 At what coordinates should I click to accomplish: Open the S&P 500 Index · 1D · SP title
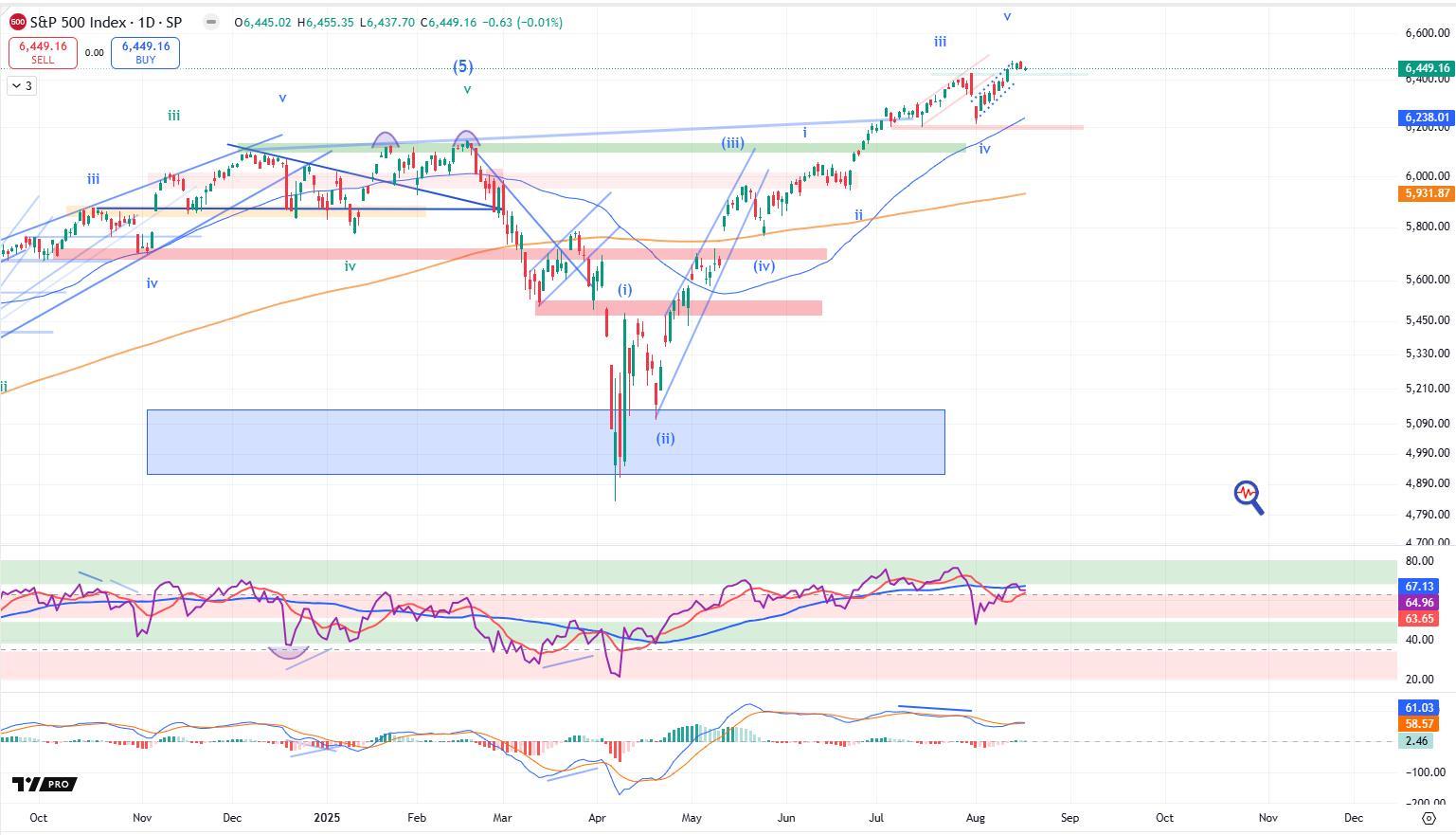coord(106,22)
